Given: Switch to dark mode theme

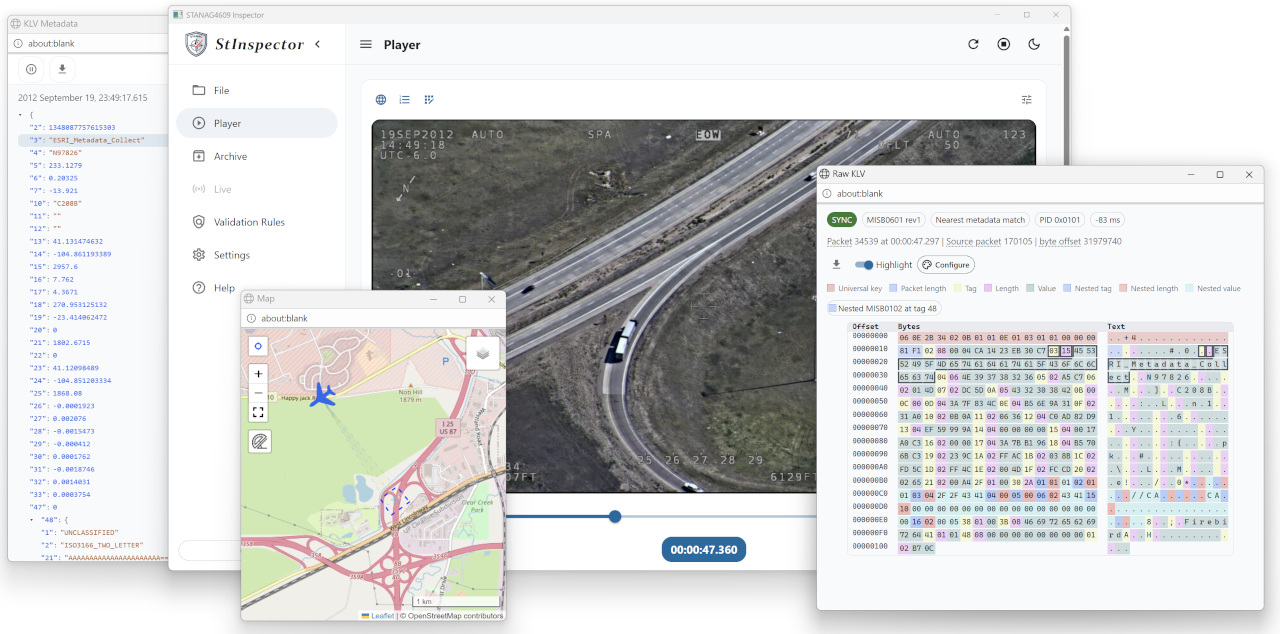Looking at the screenshot, I should click(1034, 44).
